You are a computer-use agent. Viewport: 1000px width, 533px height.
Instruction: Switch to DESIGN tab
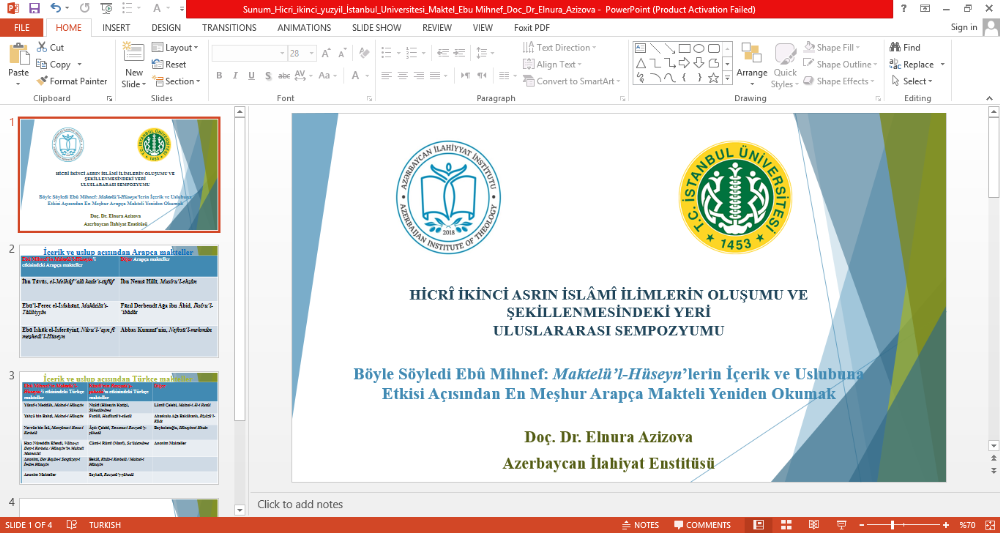[x=166, y=27]
